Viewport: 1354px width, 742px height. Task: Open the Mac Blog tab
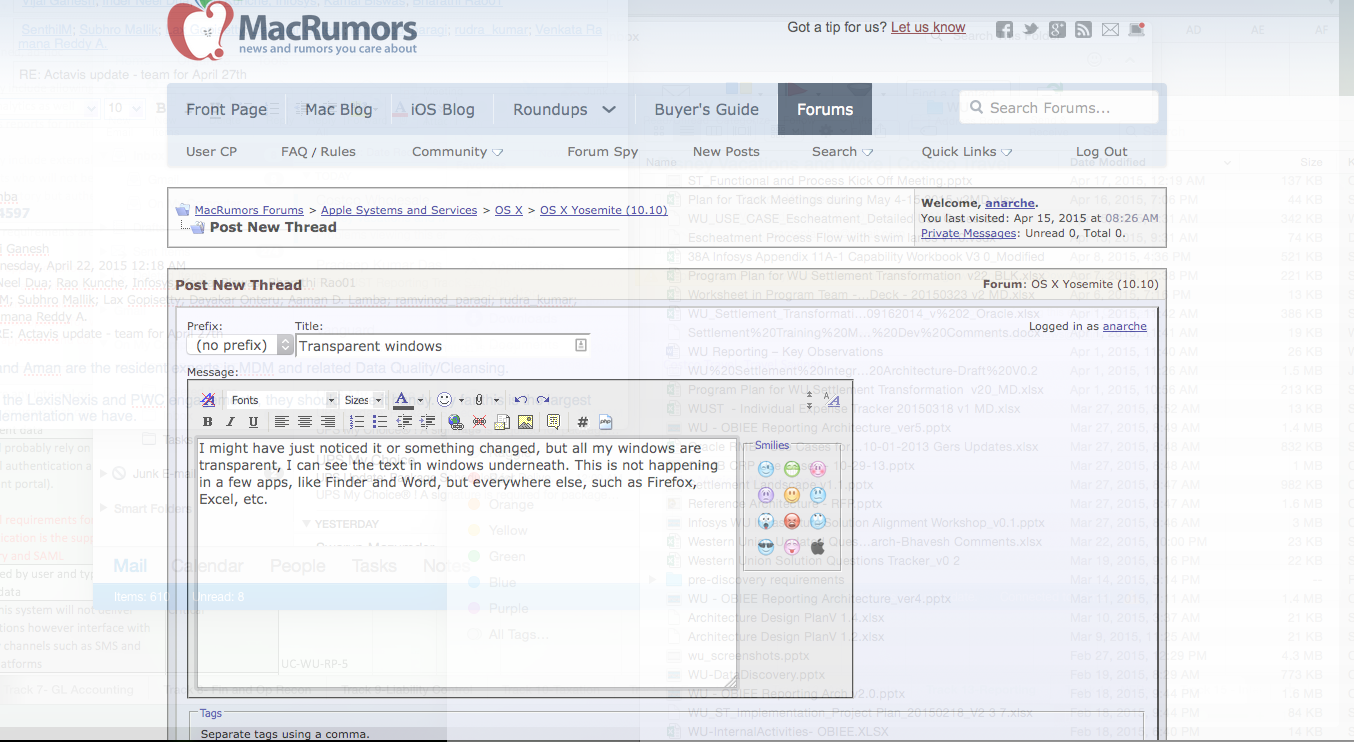(338, 109)
